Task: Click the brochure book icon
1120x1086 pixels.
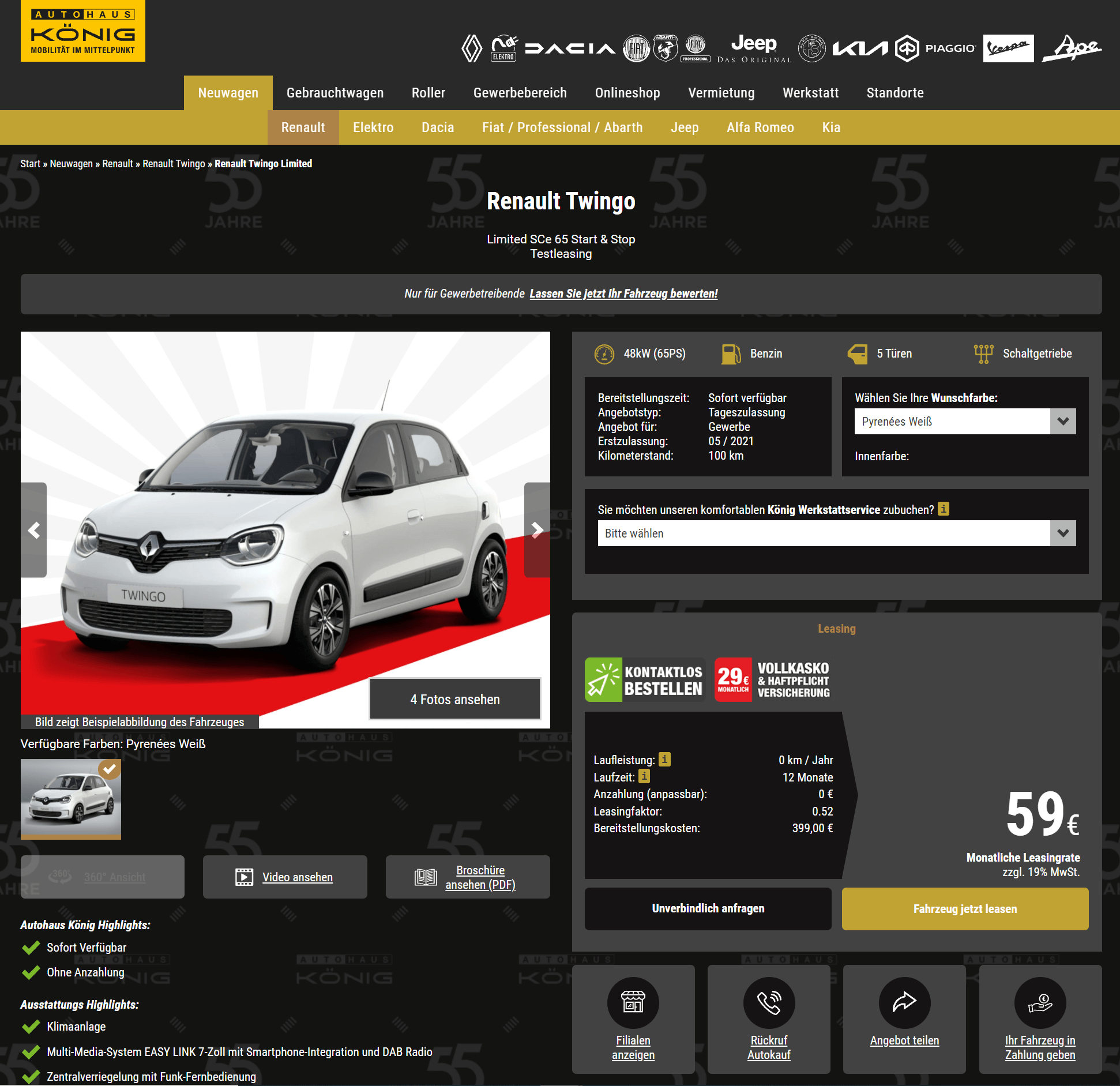Action: [426, 877]
